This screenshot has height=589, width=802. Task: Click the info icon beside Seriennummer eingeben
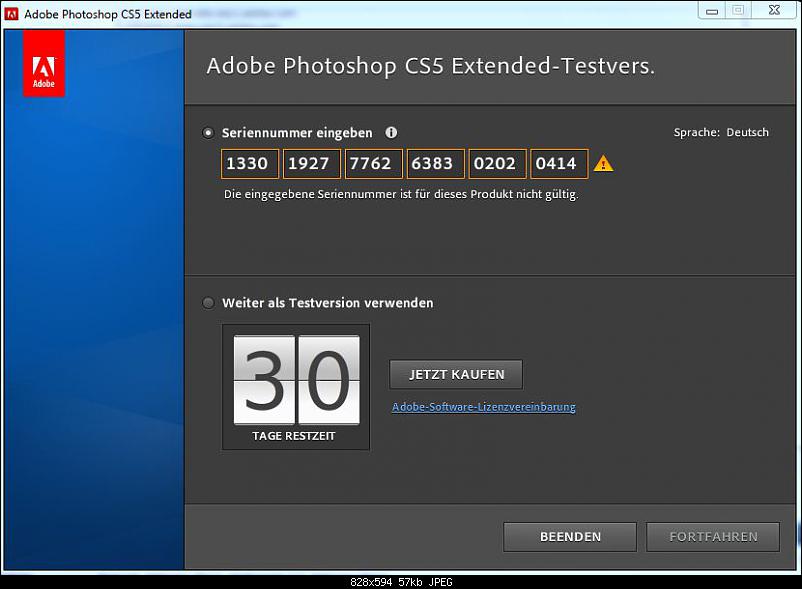coord(391,132)
